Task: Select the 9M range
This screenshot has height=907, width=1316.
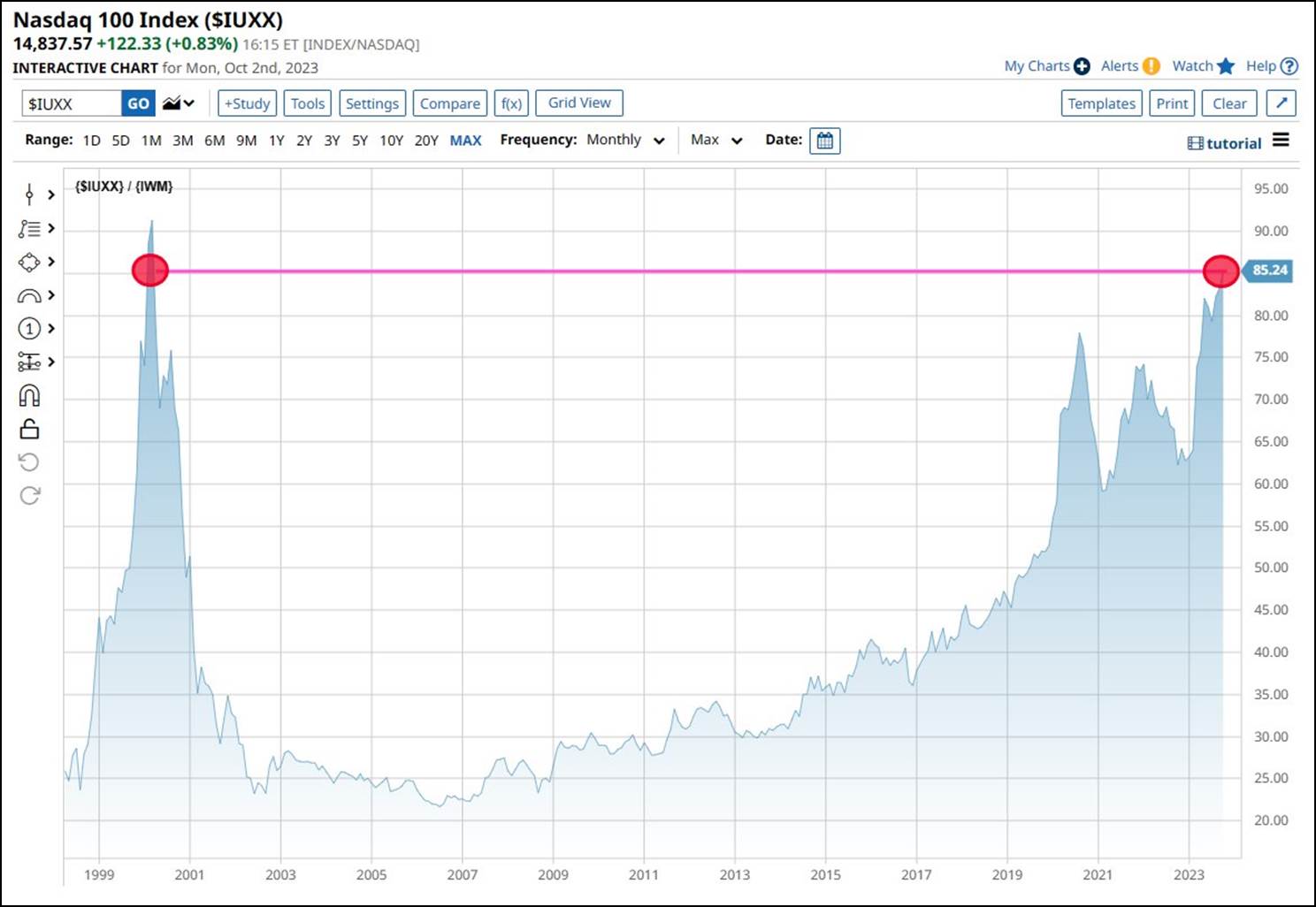Action: (x=247, y=141)
